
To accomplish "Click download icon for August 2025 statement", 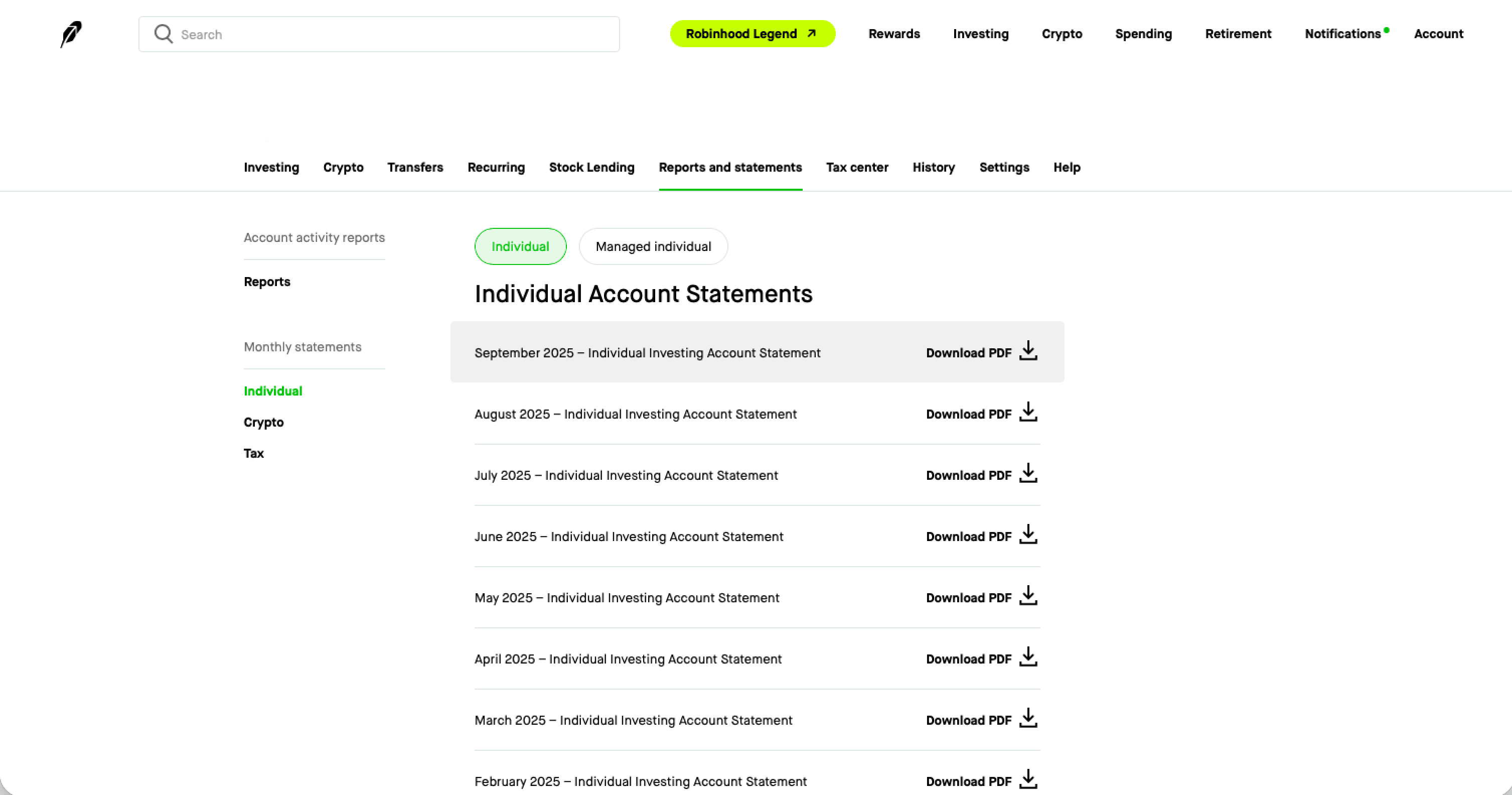I will [1028, 412].
